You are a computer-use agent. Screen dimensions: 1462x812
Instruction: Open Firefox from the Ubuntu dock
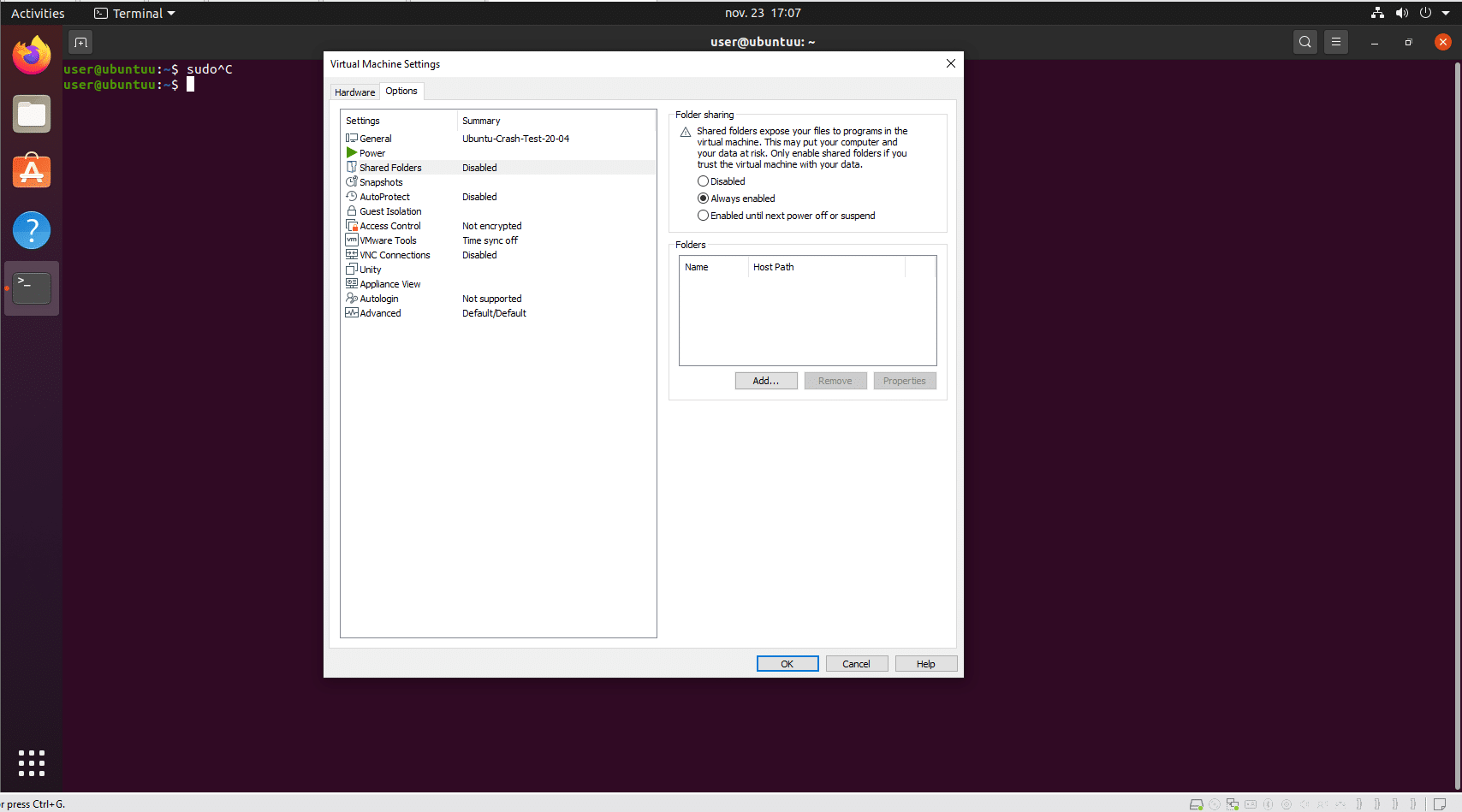[x=32, y=56]
